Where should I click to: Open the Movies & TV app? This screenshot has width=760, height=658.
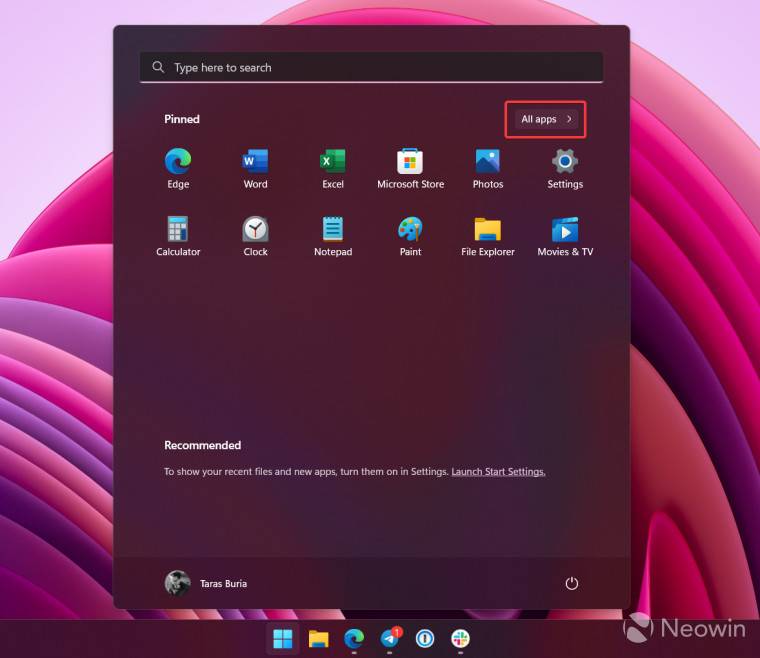point(565,236)
